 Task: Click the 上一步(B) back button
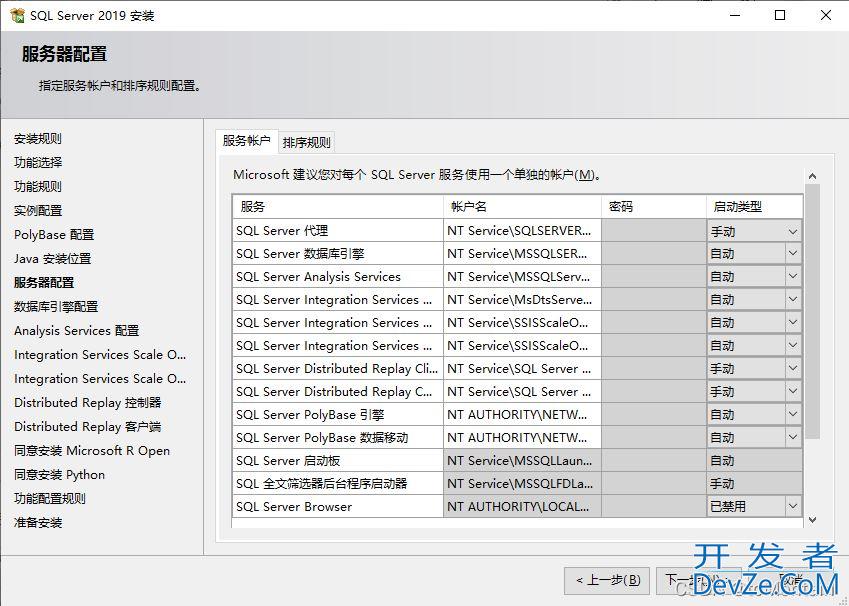pos(608,581)
